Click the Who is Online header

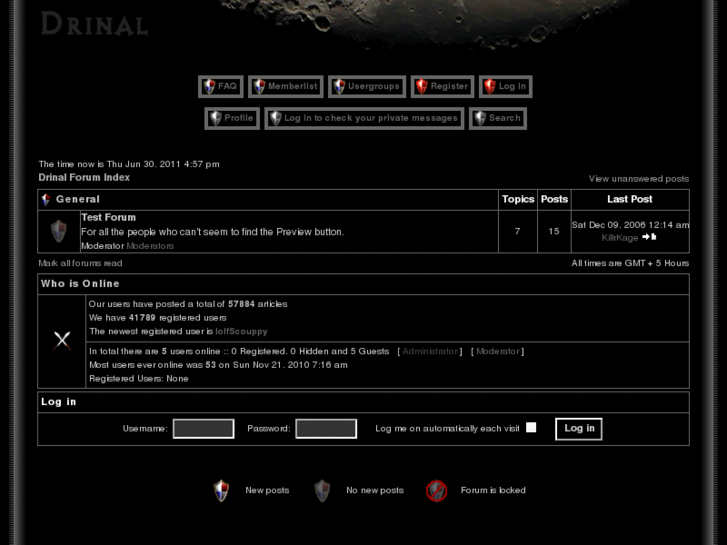(80, 284)
